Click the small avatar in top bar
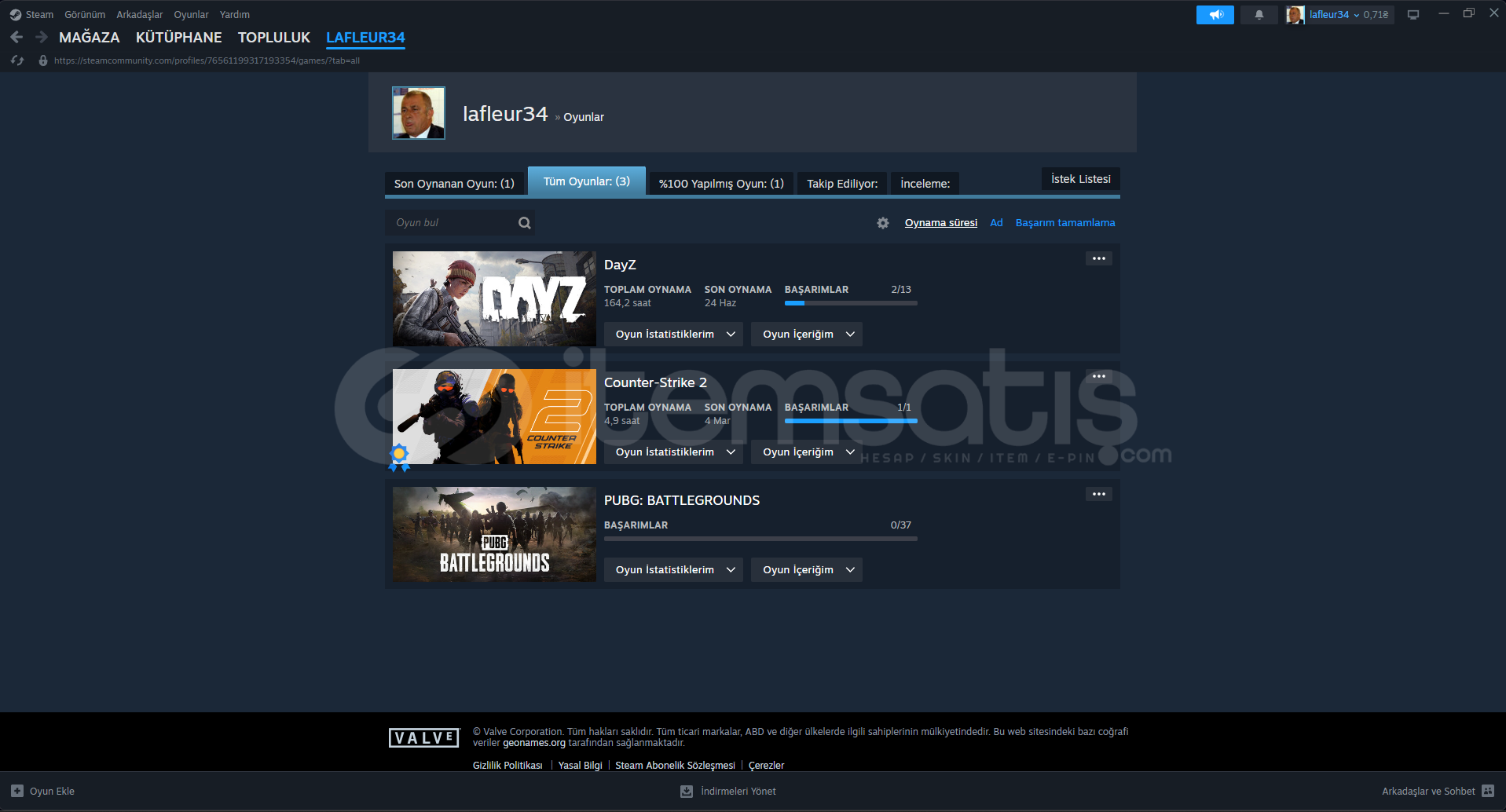Image resolution: width=1506 pixels, height=812 pixels. point(1295,15)
